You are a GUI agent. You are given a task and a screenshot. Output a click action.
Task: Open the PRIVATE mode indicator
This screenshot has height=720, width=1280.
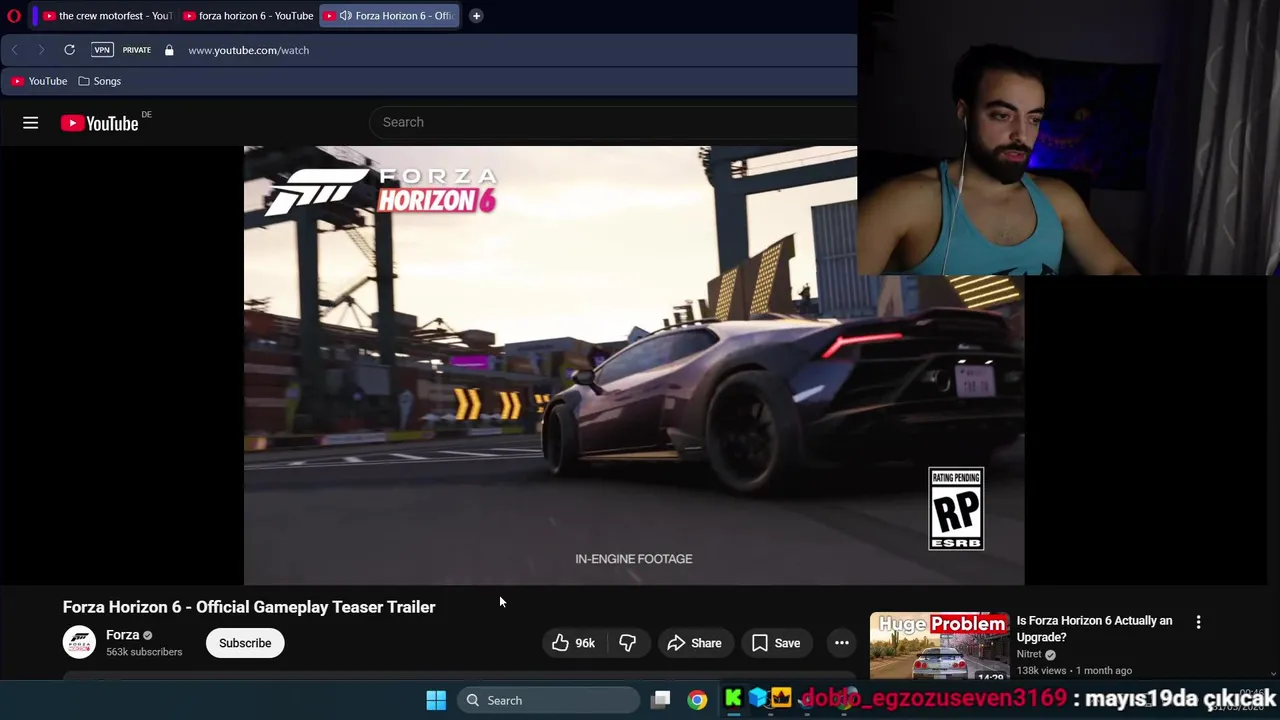click(x=137, y=50)
